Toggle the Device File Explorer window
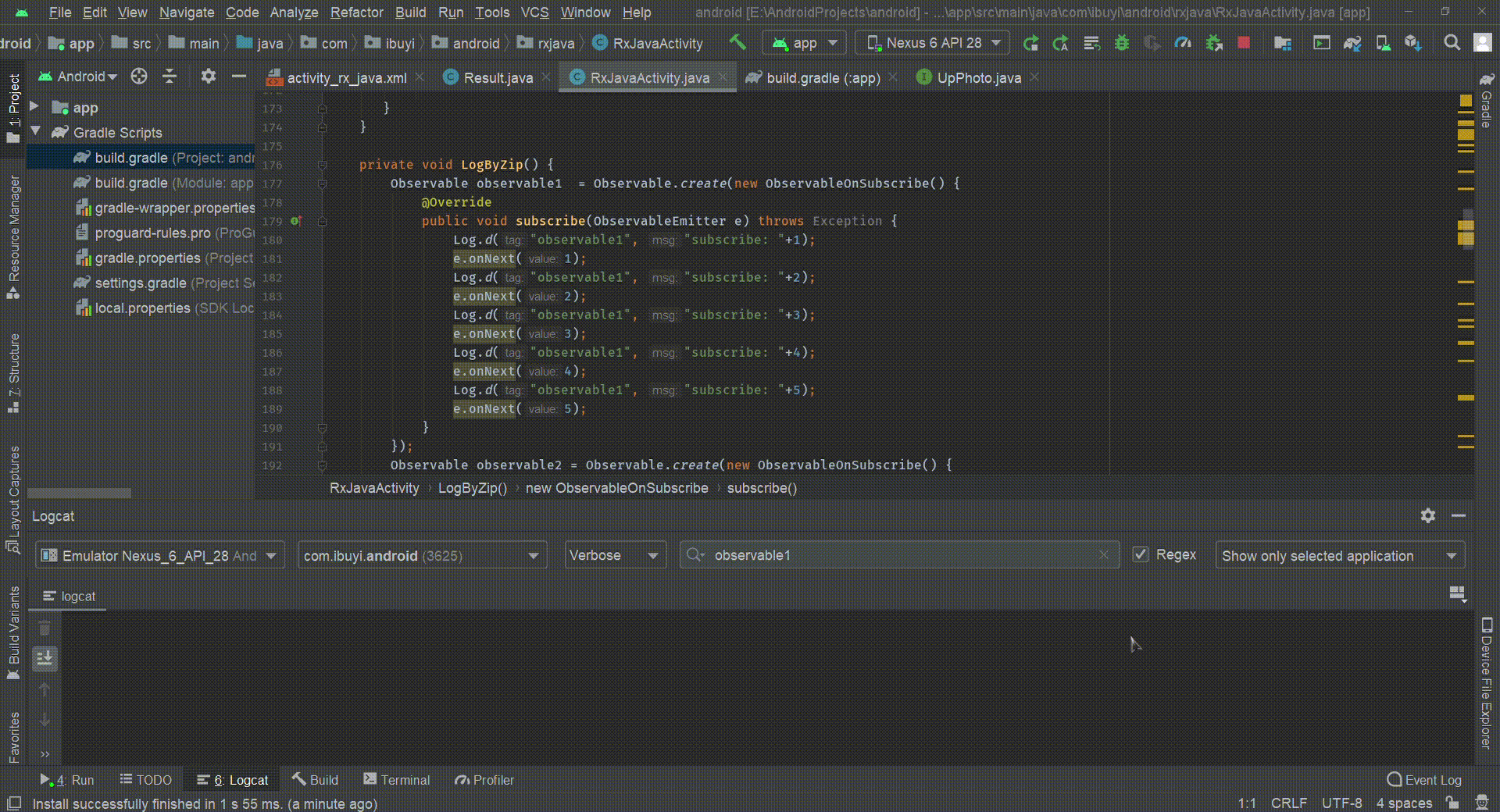Image resolution: width=1500 pixels, height=812 pixels. click(1487, 683)
